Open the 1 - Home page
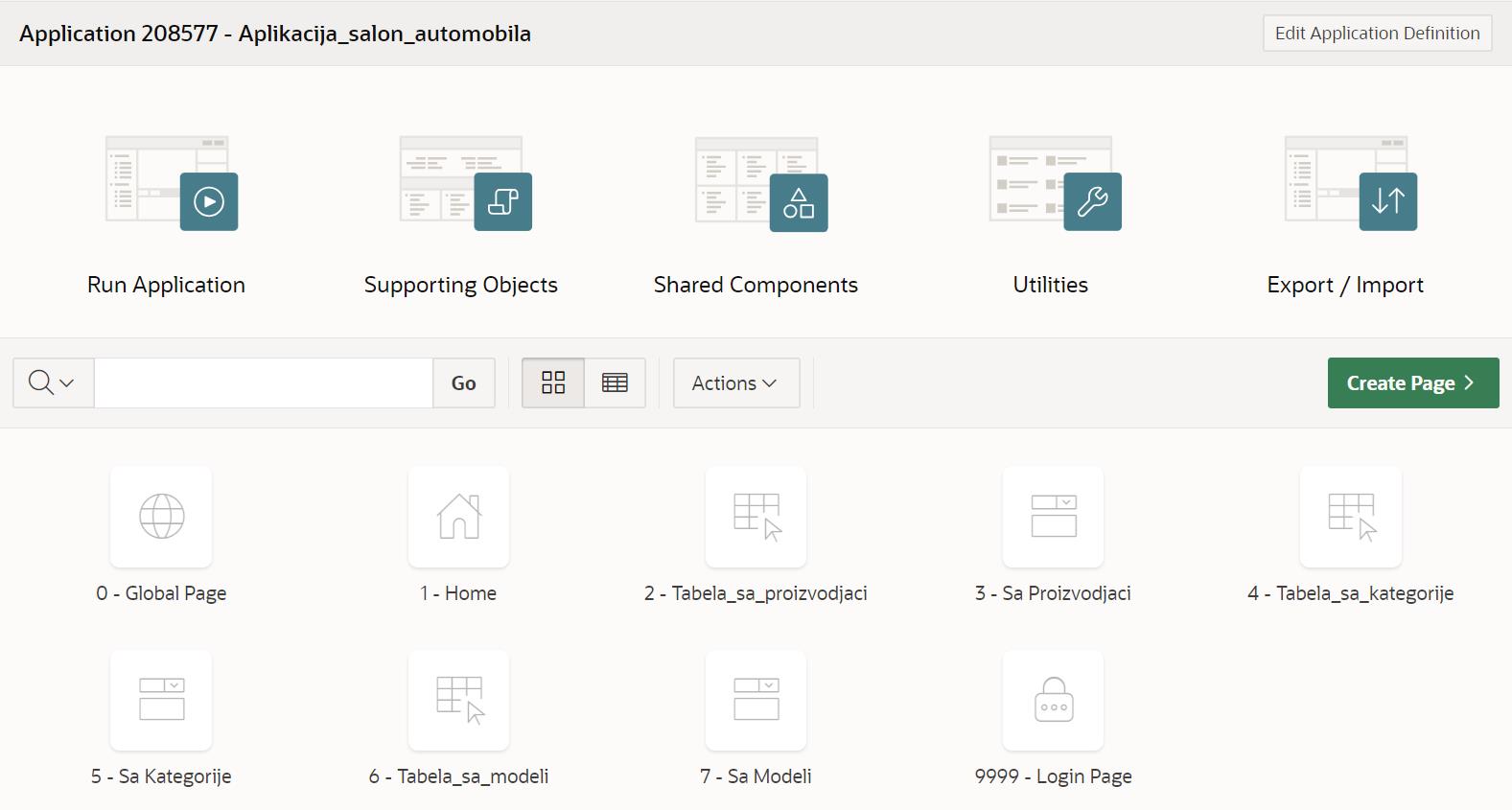The image size is (1512, 810). pyautogui.click(x=458, y=517)
